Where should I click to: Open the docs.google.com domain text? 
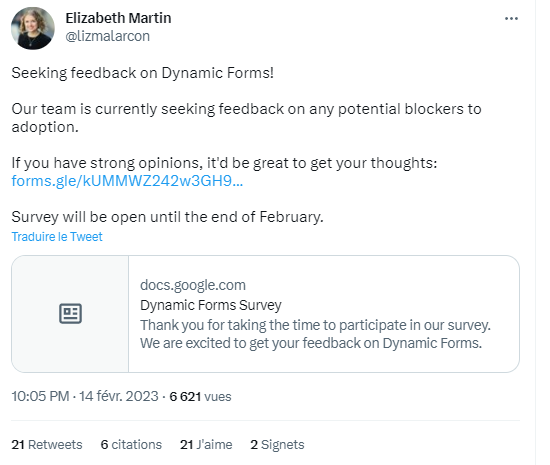[x=193, y=285]
